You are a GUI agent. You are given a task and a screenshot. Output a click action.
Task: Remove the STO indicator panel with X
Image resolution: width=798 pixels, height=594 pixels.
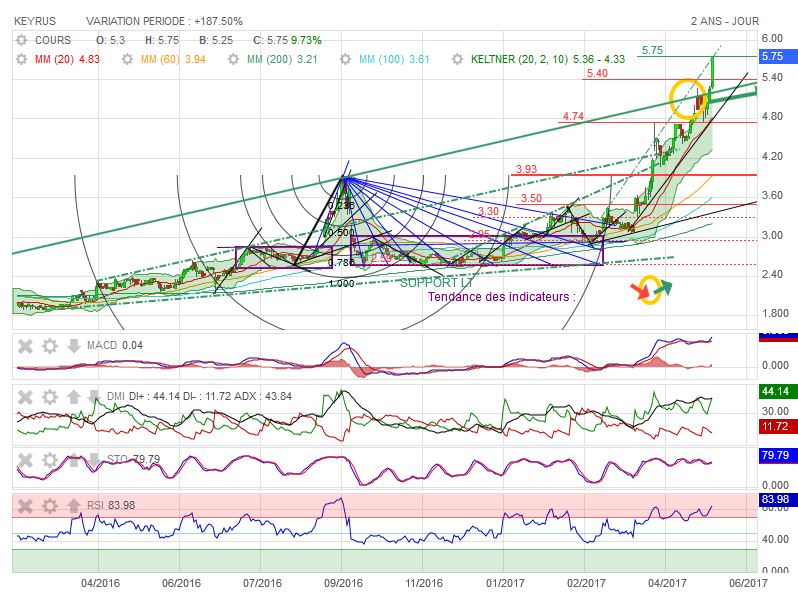click(25, 460)
